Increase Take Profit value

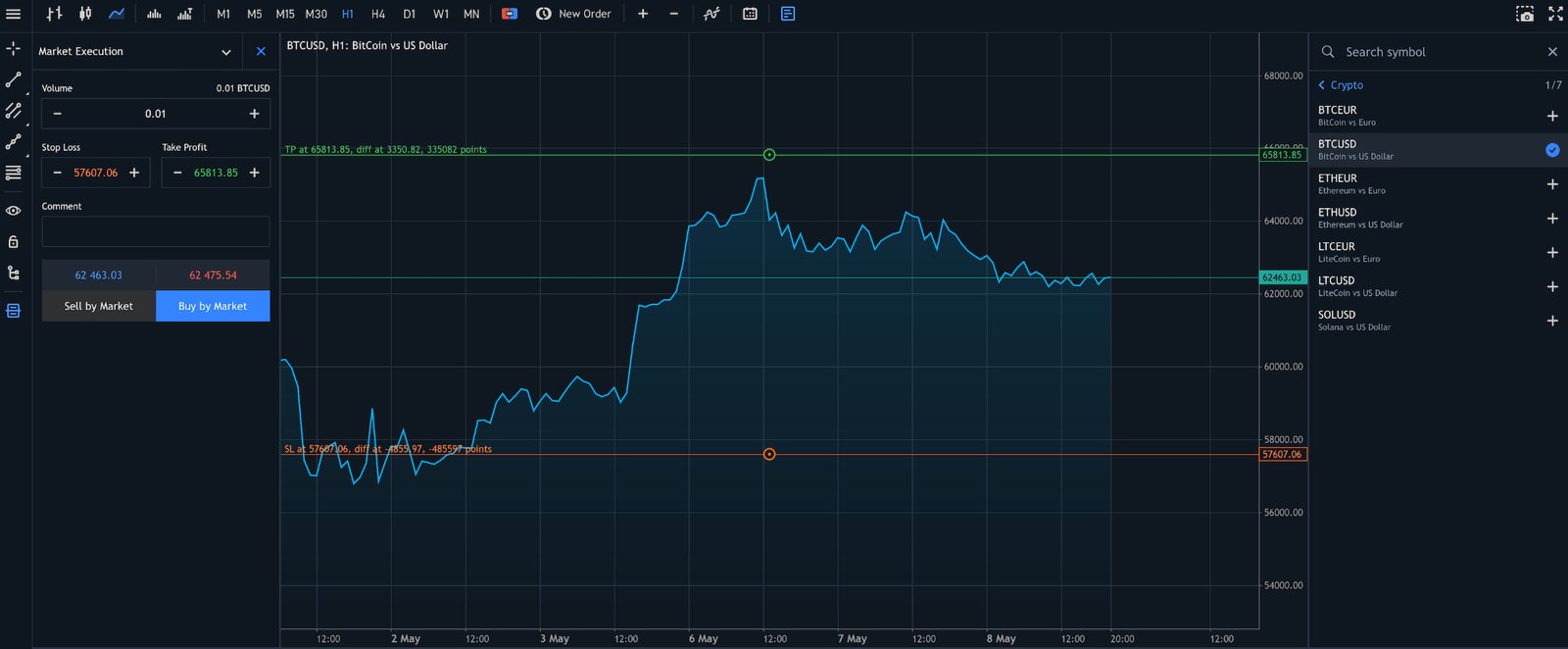(x=254, y=173)
